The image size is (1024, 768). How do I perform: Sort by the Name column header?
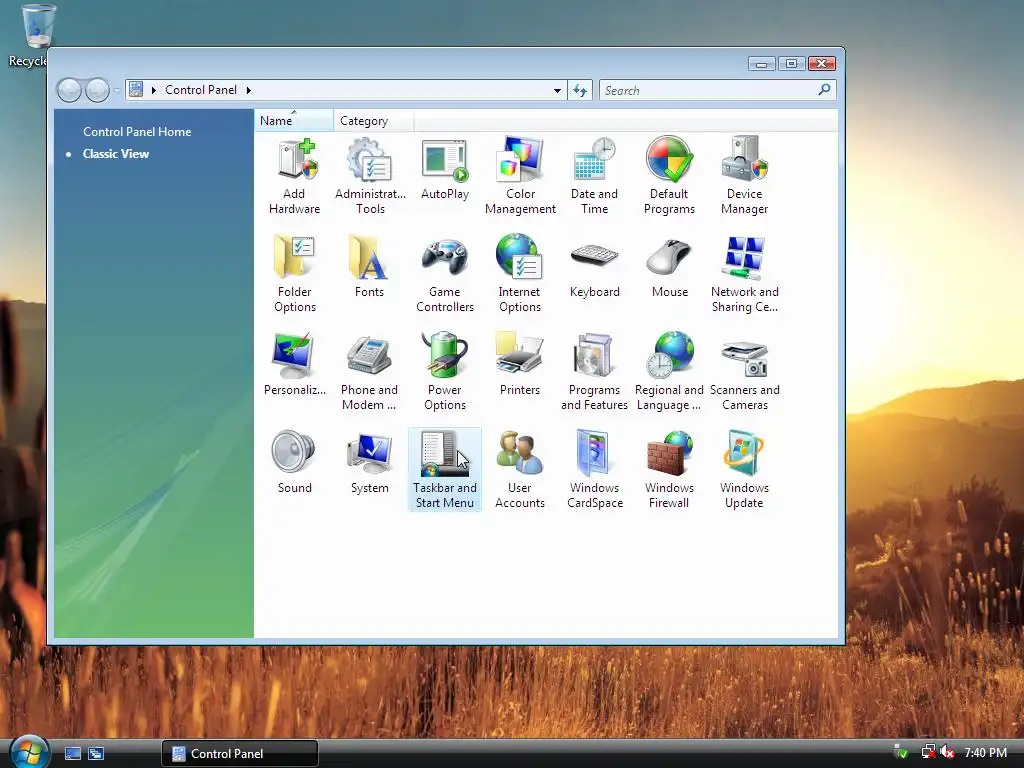(294, 121)
